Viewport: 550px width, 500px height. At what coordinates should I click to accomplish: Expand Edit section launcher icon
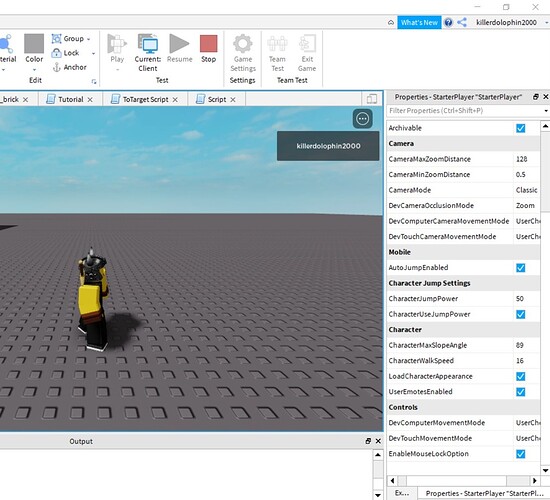[x=94, y=81]
